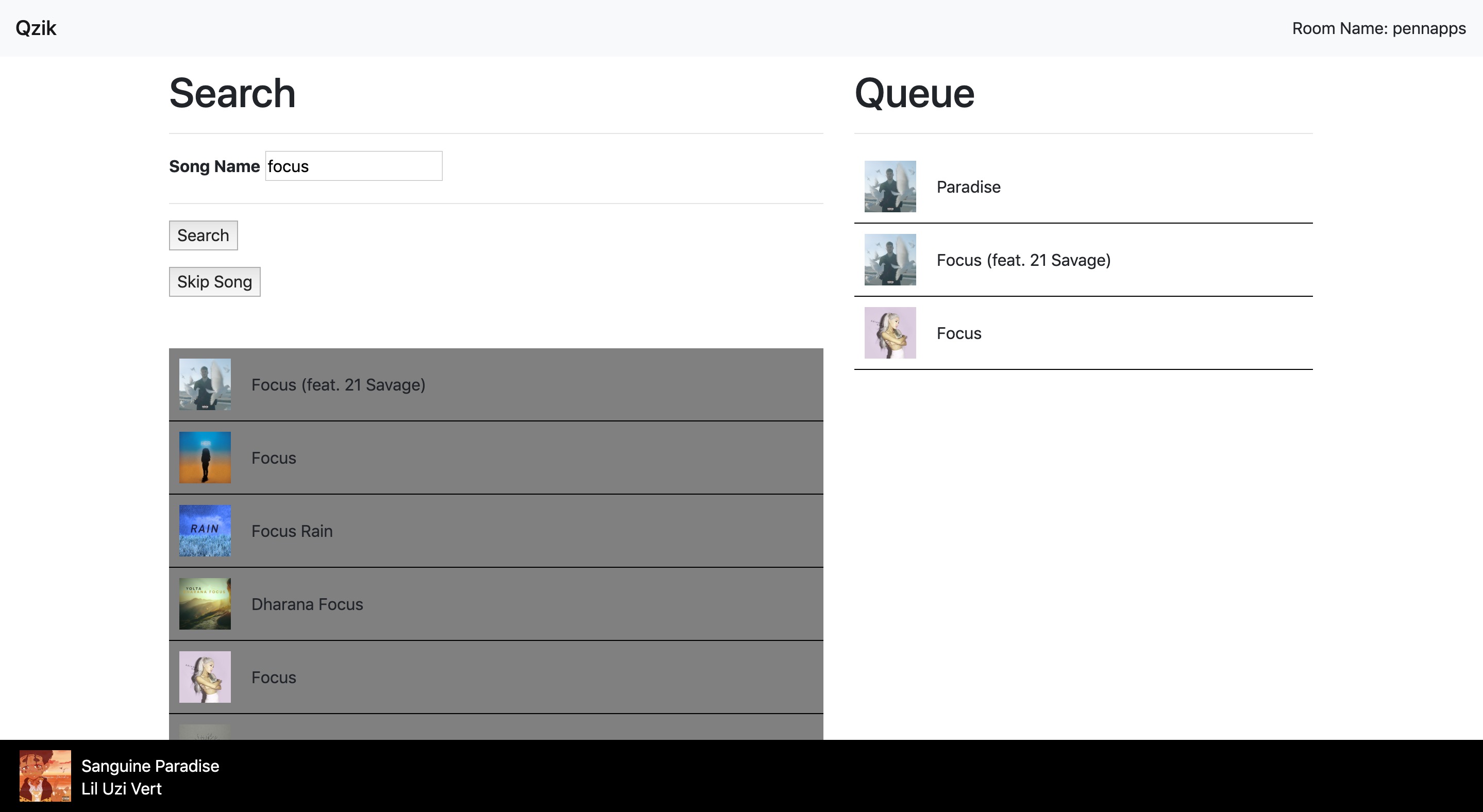This screenshot has height=812, width=1483.
Task: Select the RAIN album cover thumbnail
Action: (205, 531)
